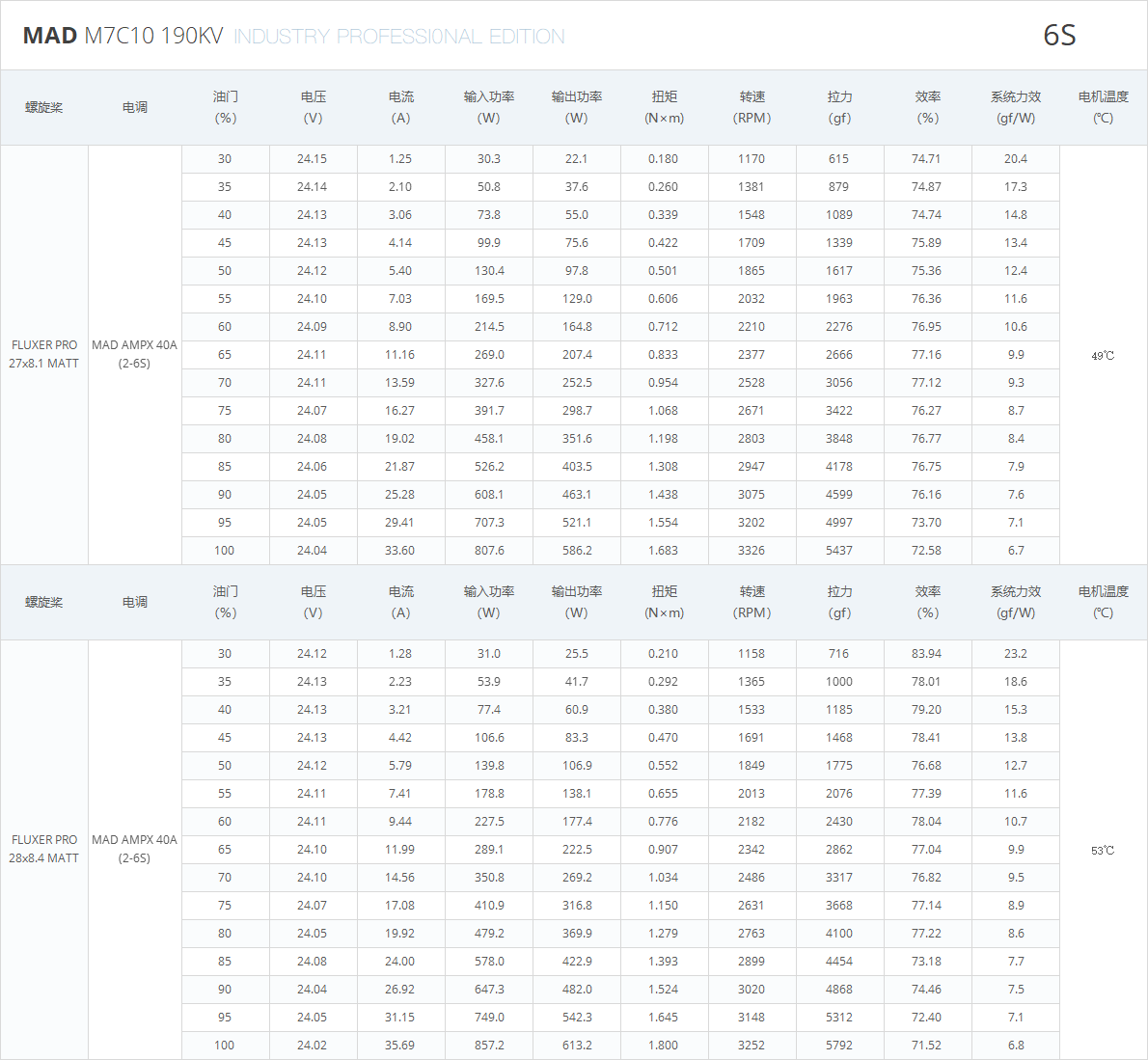Select INDUSTRY PROFESSIONAL EDITION subtitle text

click(399, 37)
